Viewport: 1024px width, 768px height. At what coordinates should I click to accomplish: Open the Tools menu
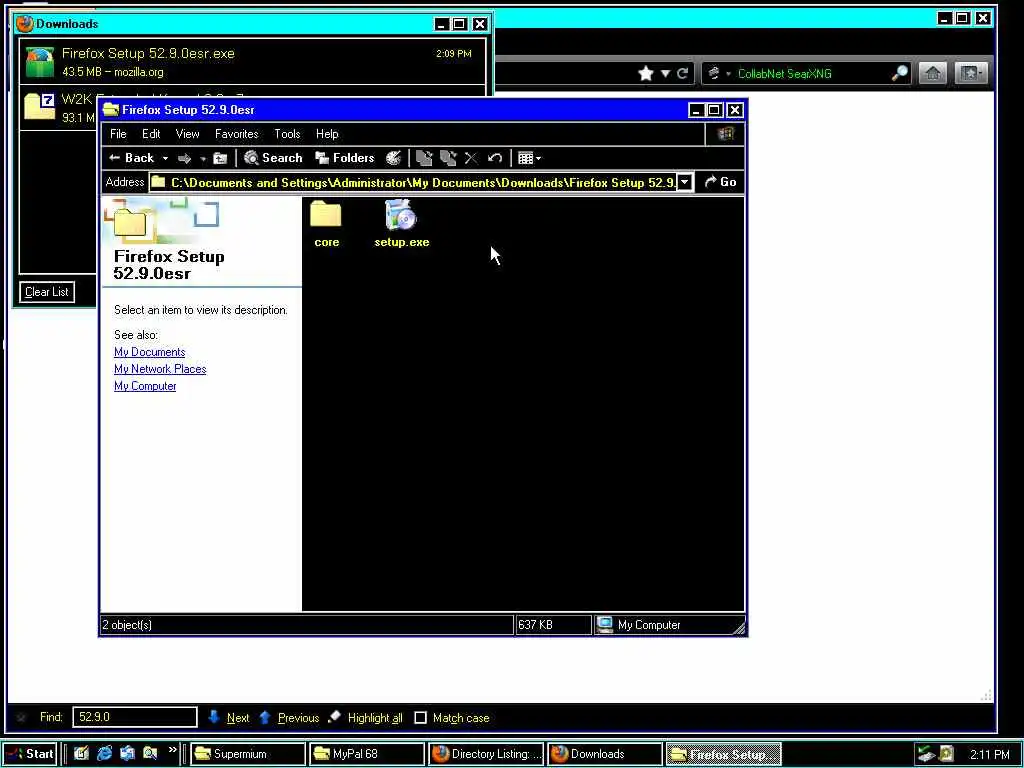287,134
